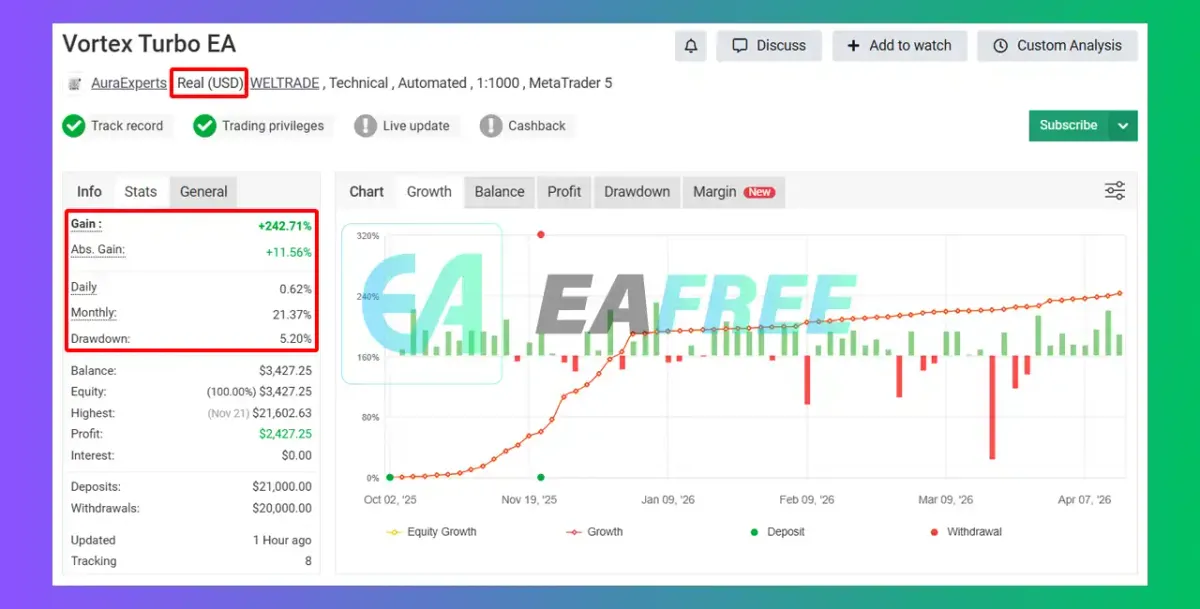1200x609 pixels.
Task: Click the deposit marker at Oct 02
Action: 389,477
